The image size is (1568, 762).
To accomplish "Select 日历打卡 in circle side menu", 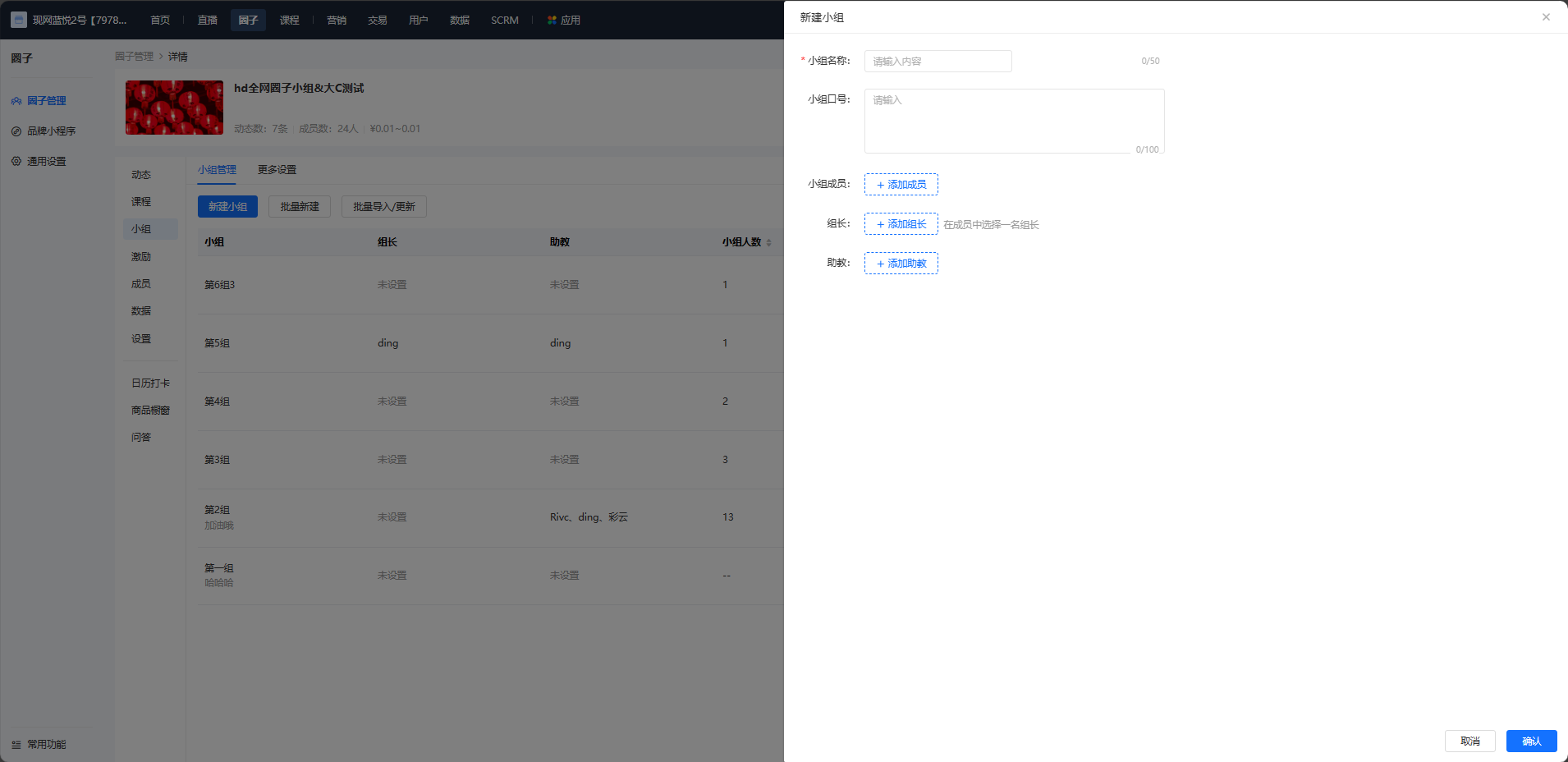I will pos(150,383).
